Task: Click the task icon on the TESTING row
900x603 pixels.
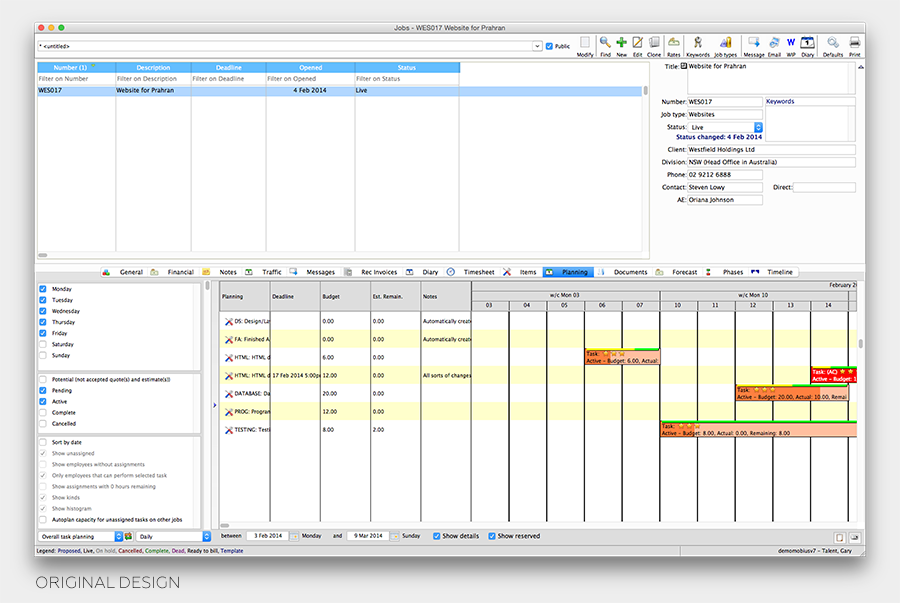Action: [x=228, y=430]
